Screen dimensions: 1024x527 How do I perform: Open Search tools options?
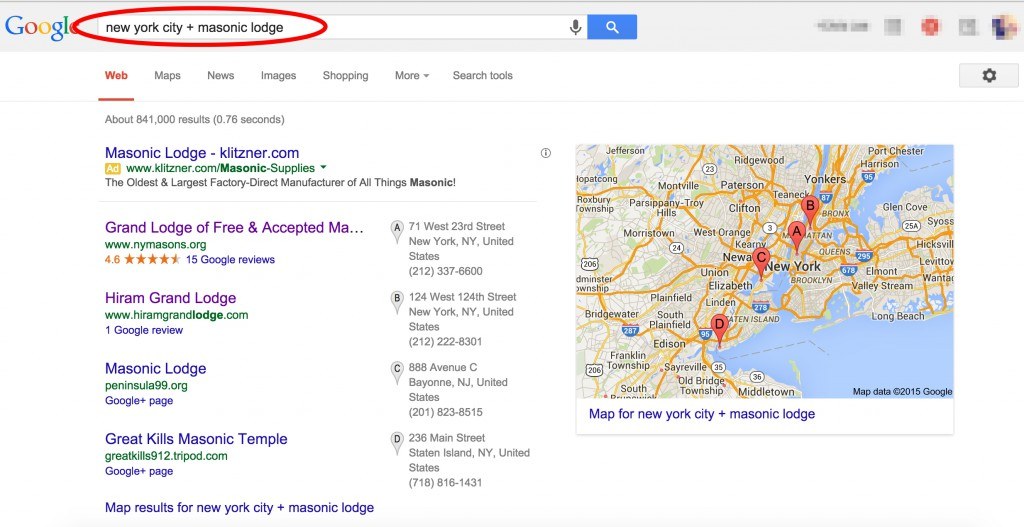pos(483,75)
